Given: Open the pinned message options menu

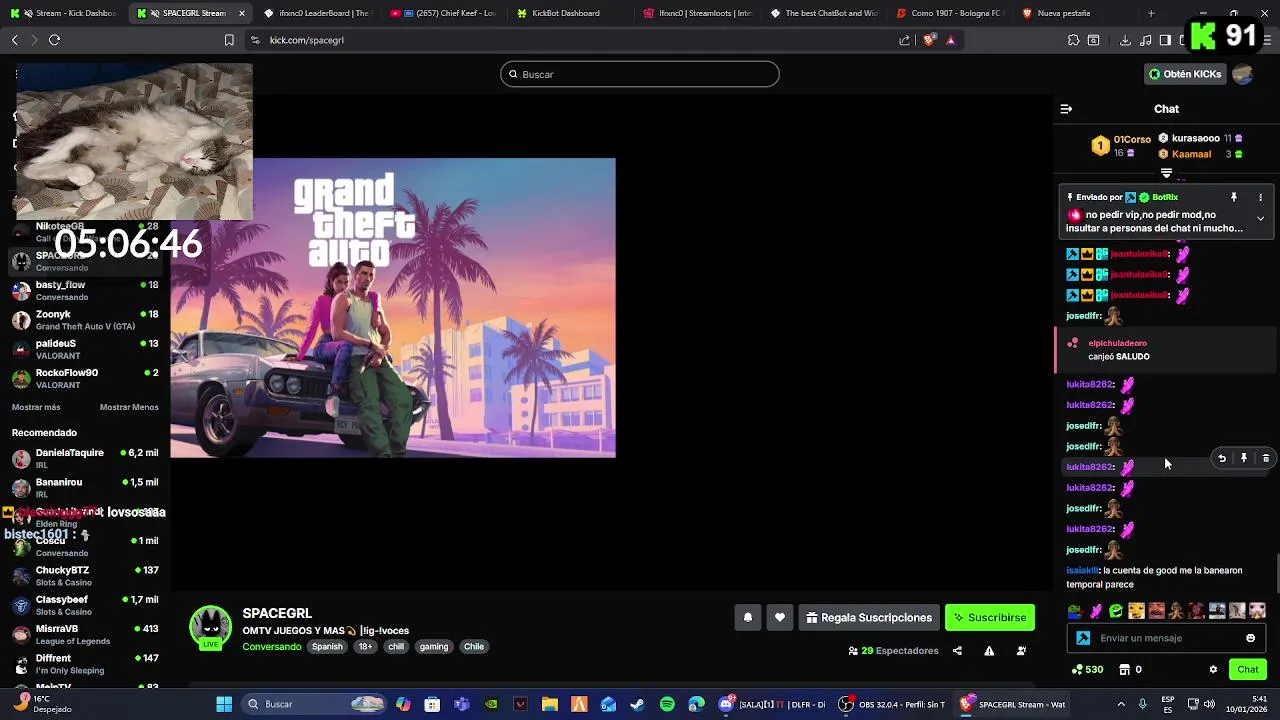Looking at the screenshot, I should coord(1260,198).
